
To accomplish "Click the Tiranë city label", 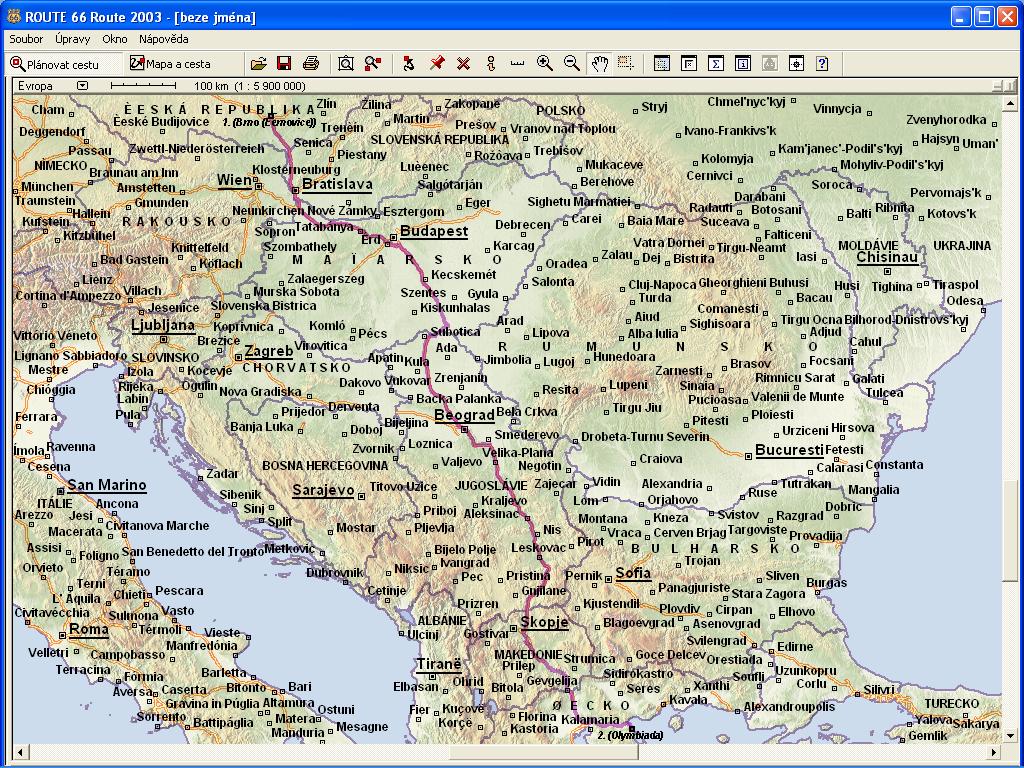I will point(439,664).
